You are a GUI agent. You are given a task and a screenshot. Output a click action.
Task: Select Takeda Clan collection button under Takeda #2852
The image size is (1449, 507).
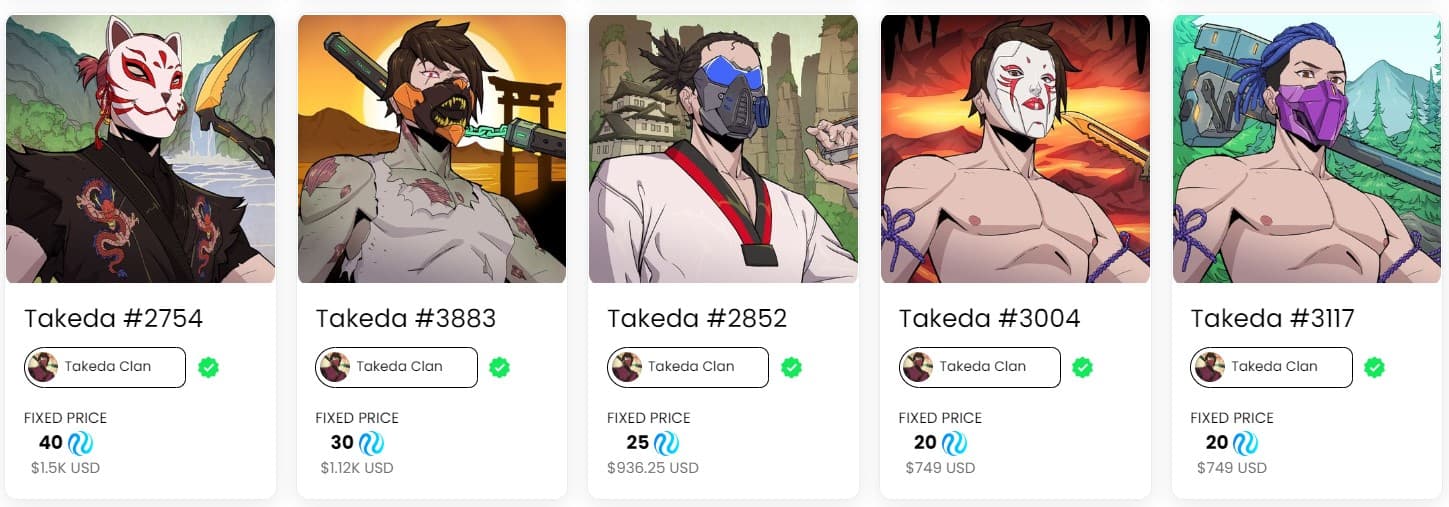[x=688, y=367]
